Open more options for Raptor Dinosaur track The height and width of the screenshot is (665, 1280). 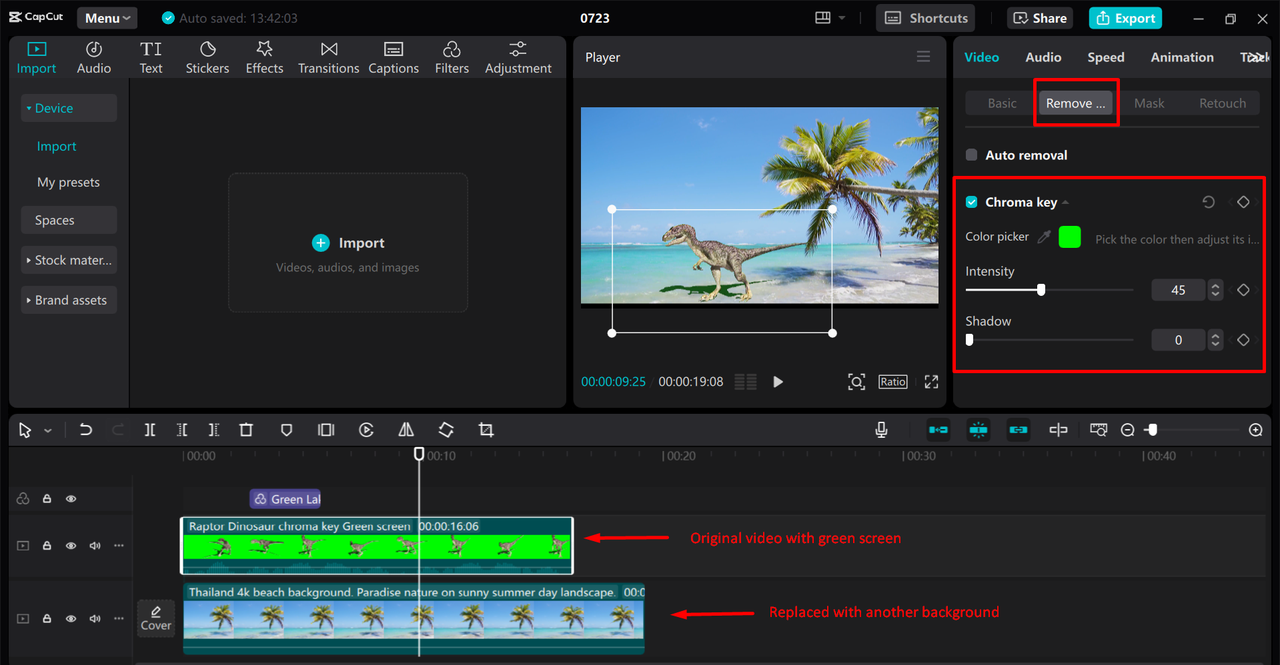click(119, 546)
